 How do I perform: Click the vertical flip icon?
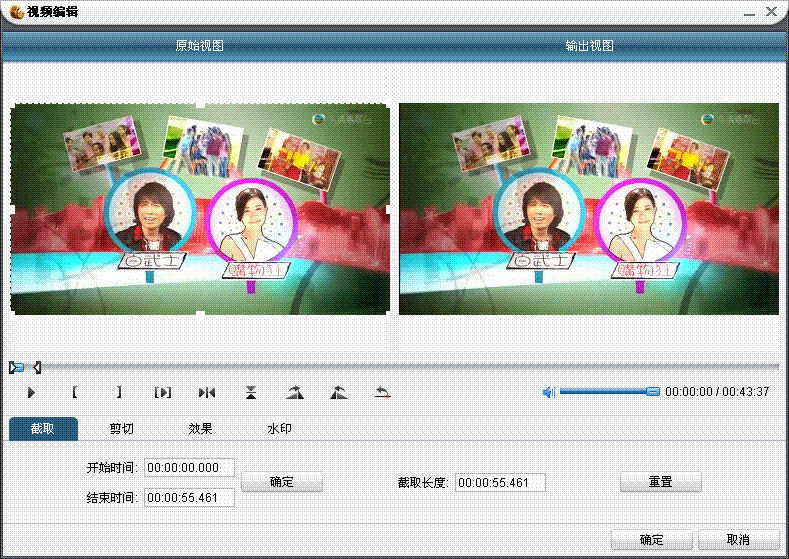tap(251, 392)
